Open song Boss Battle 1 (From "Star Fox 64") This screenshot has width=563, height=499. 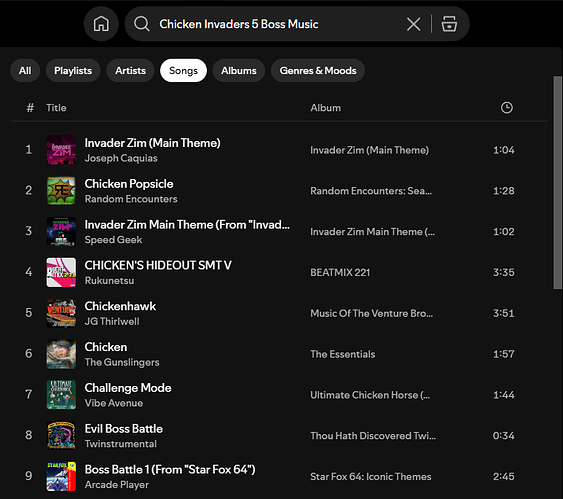pos(170,470)
